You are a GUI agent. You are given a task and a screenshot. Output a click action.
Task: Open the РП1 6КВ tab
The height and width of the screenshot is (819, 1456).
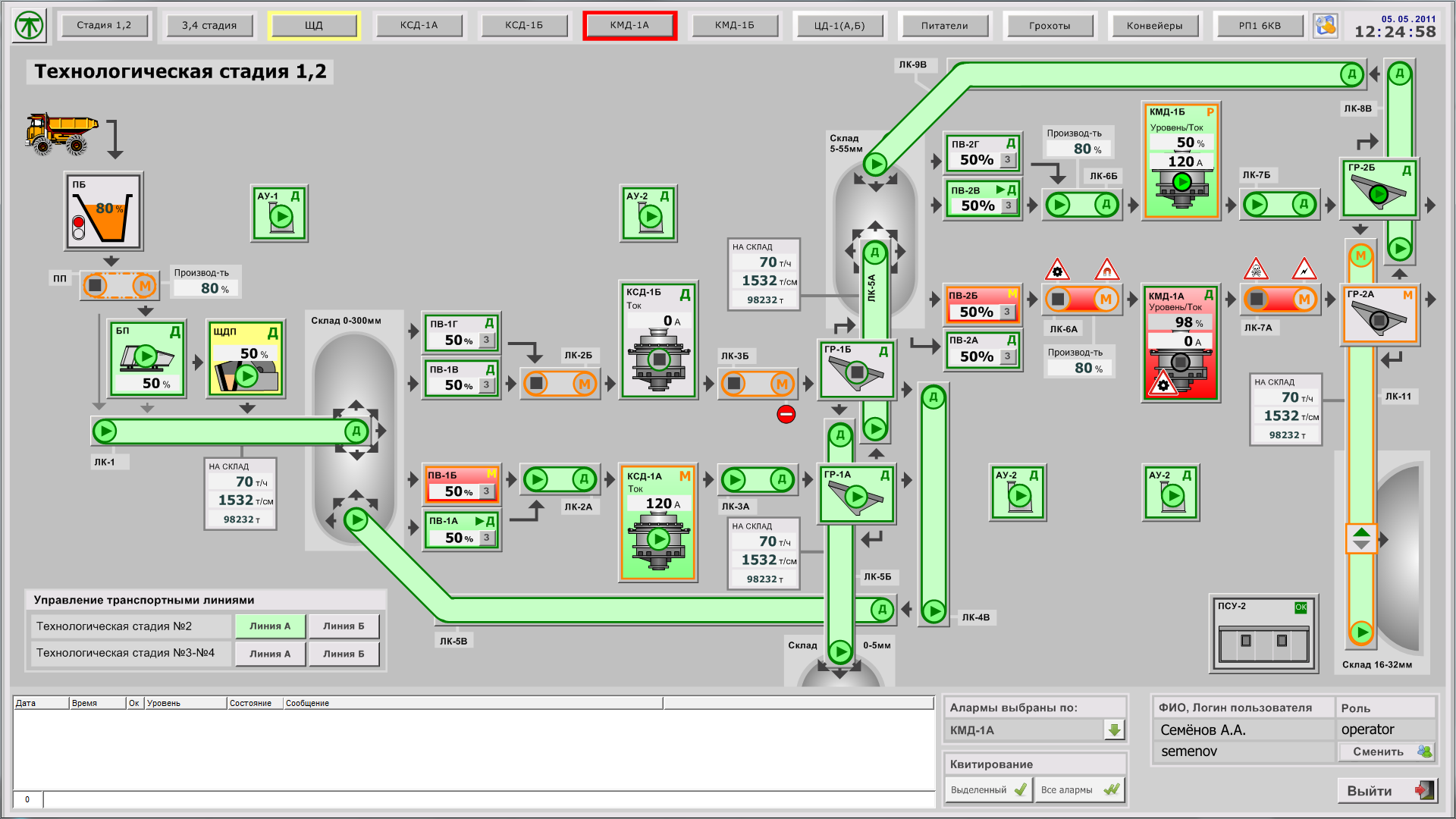(1260, 25)
